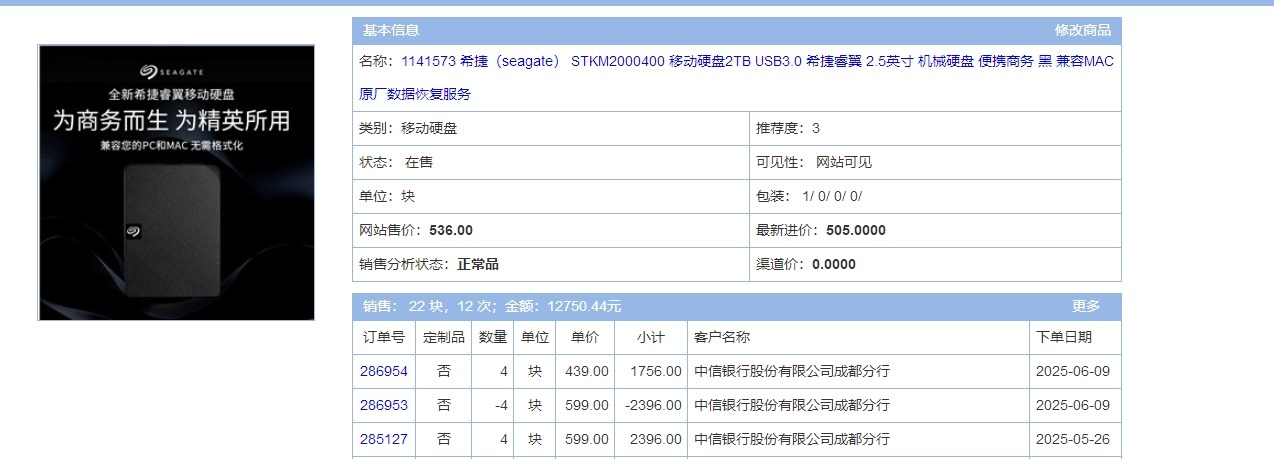Viewport: 1274px width, 459px height.
Task: Click the 订单号 column header
Action: tap(383, 337)
